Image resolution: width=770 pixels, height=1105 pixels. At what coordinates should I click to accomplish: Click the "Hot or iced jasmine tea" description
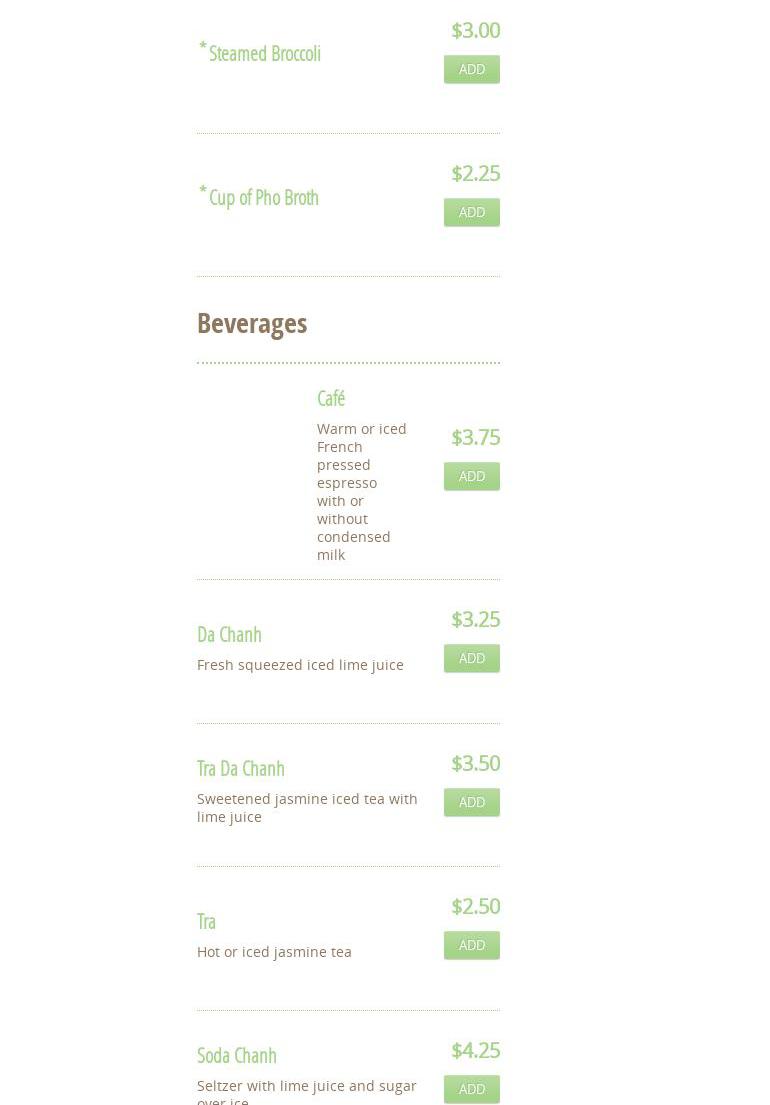pos(274,952)
